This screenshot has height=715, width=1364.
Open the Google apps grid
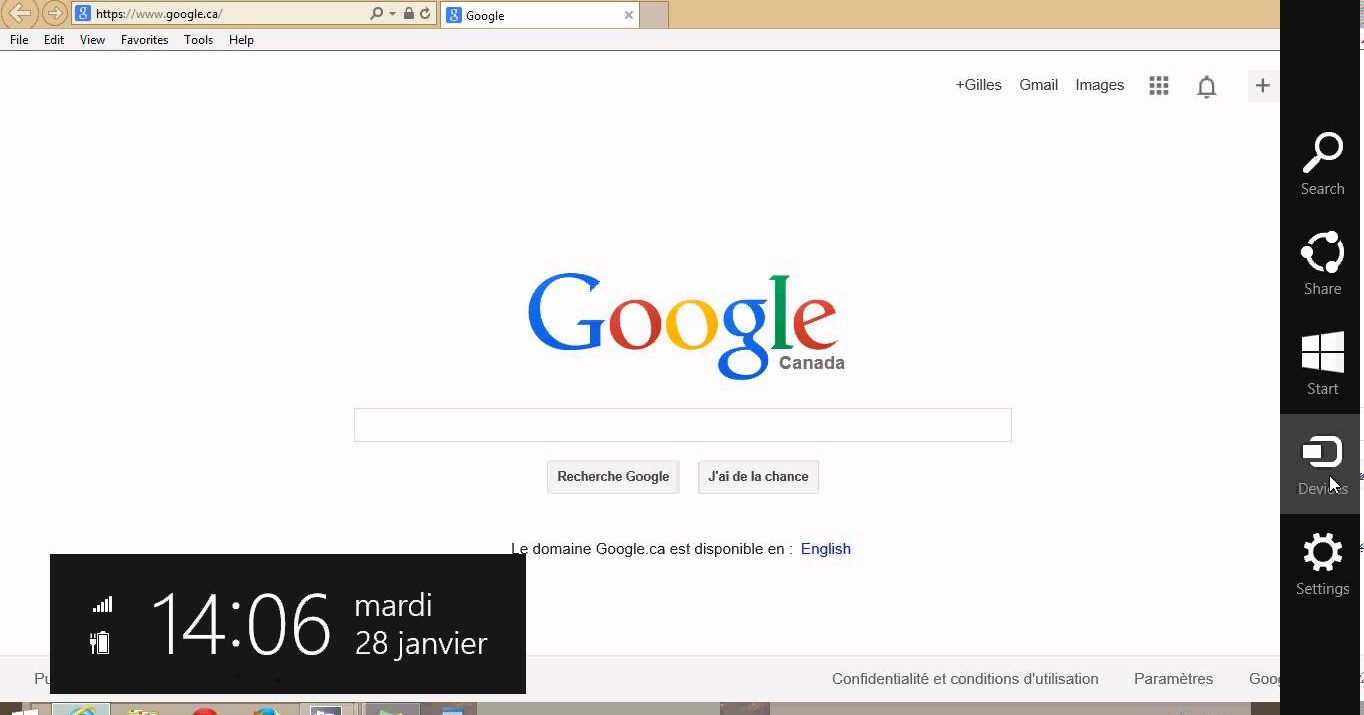click(x=1159, y=86)
